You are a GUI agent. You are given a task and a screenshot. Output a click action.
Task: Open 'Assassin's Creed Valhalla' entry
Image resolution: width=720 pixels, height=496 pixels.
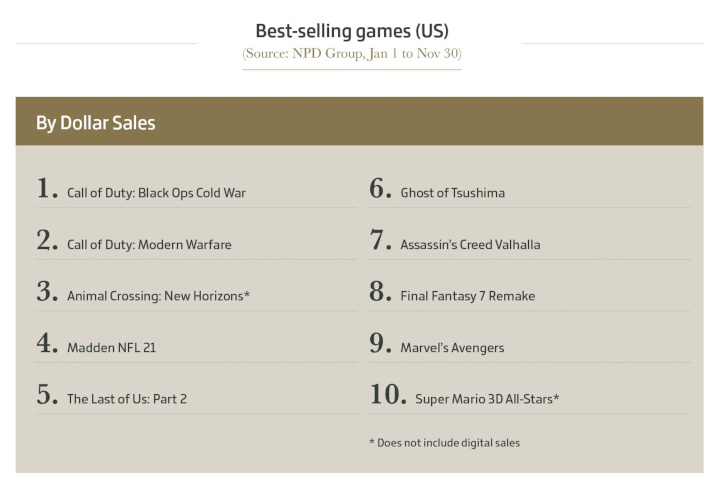coord(470,244)
